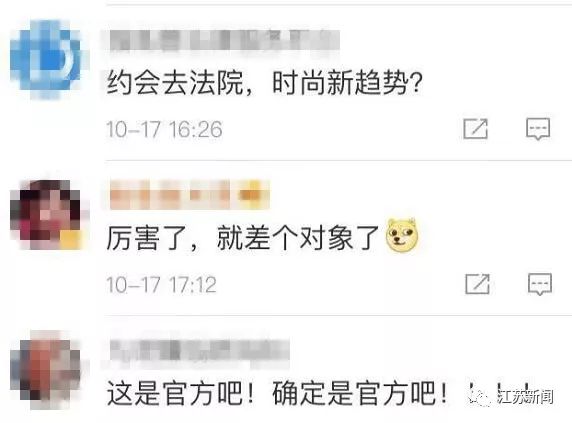Tap the 江苏新闻 watermark text
This screenshot has width=572, height=423.
coord(525,397)
